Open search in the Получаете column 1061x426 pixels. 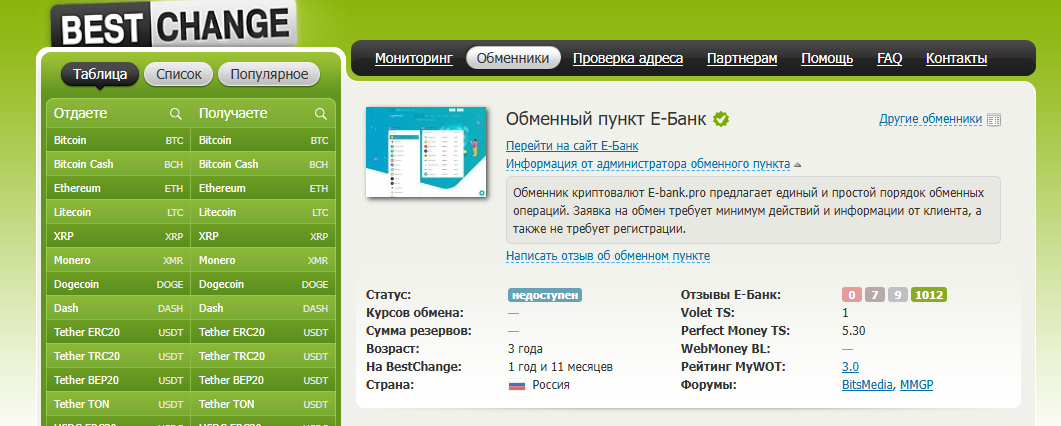point(321,114)
